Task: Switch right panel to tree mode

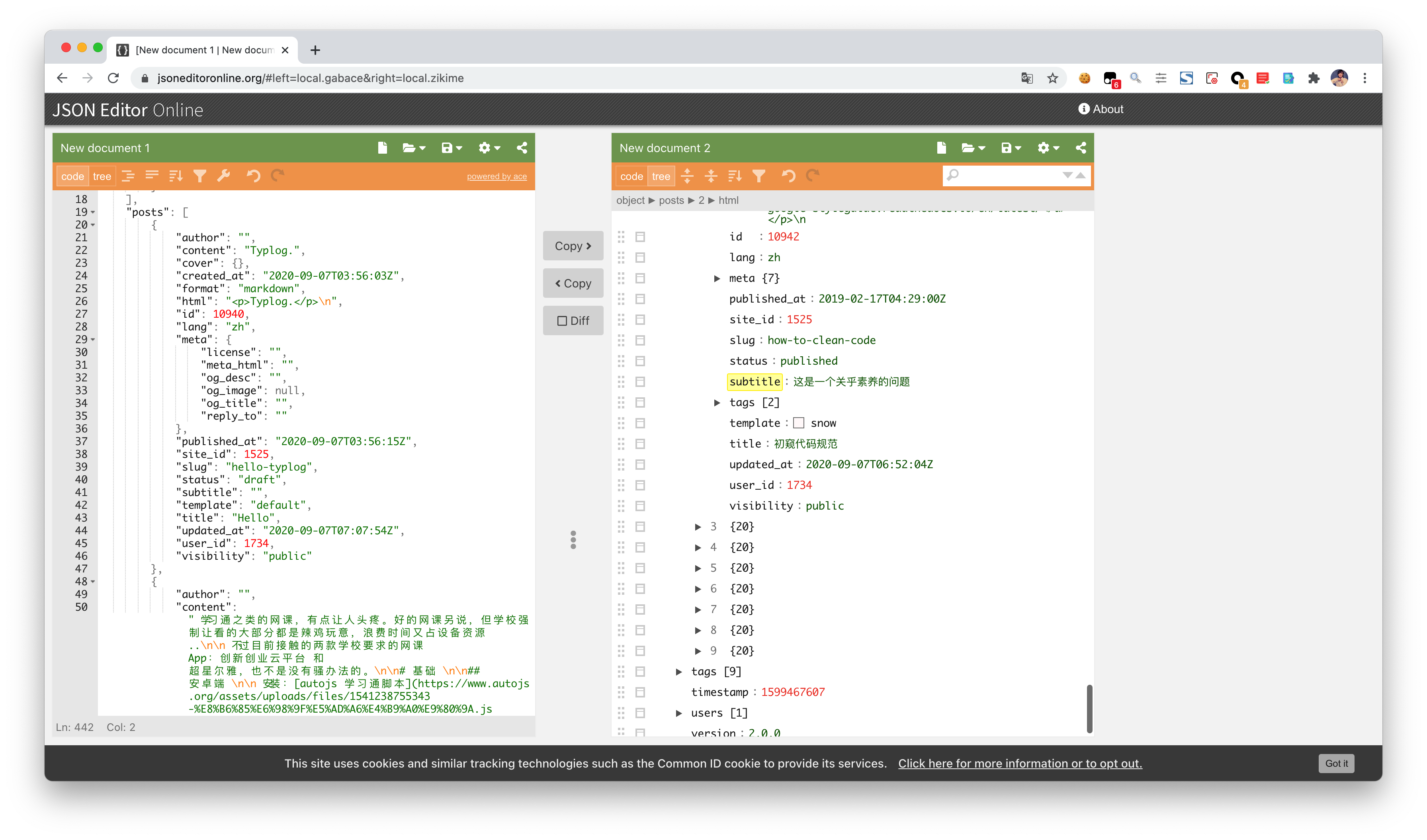Action: (x=661, y=176)
